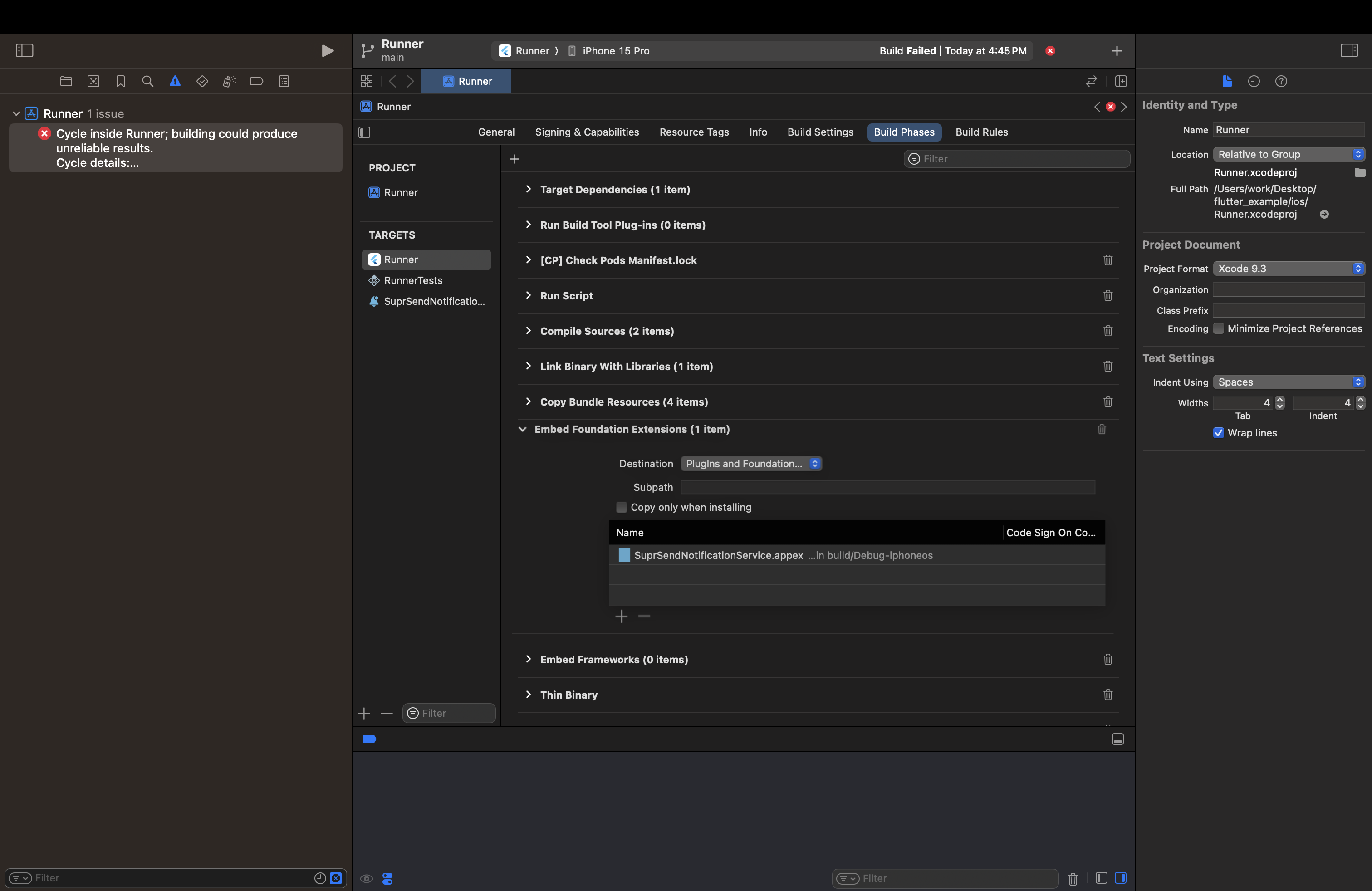Delete the Embed Foundation Extensions phase
Viewport: 1372px width, 891px height.
(1102, 429)
